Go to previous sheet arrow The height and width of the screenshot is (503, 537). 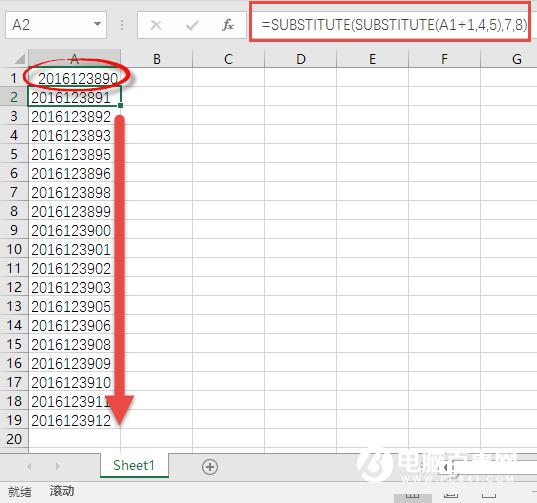point(29,466)
